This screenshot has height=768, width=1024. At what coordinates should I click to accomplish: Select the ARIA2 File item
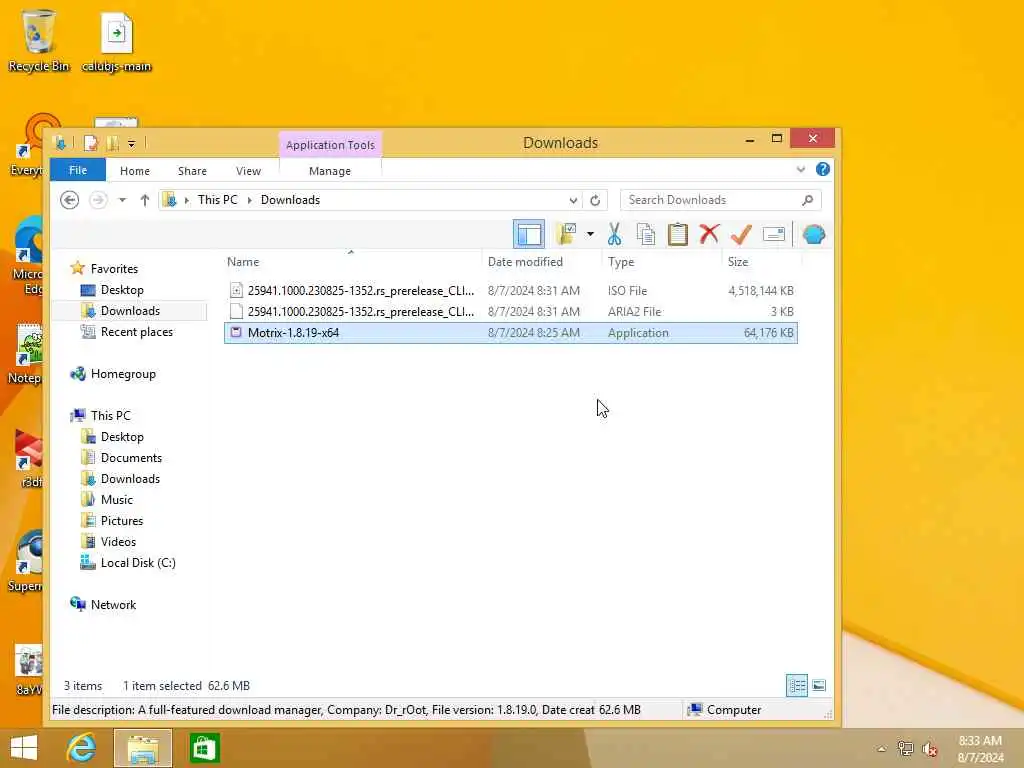point(511,312)
